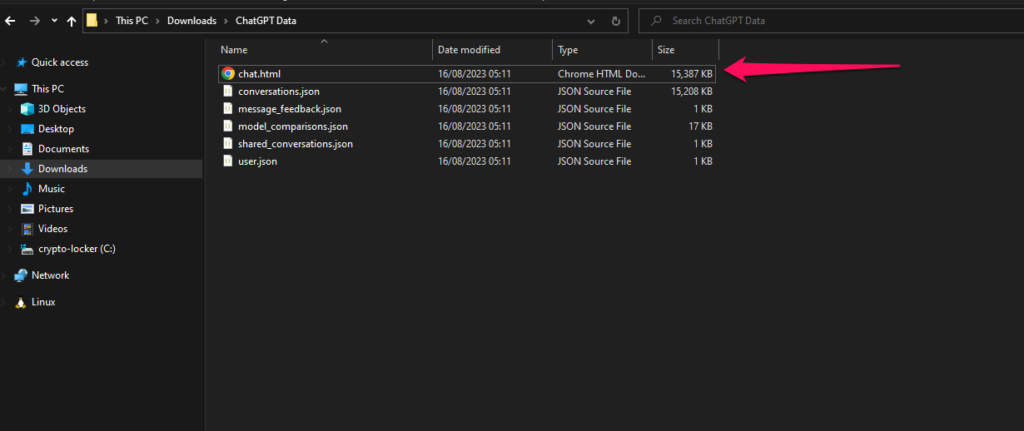This screenshot has width=1024, height=431.
Task: Open the address bar history dropdown
Action: 591,21
